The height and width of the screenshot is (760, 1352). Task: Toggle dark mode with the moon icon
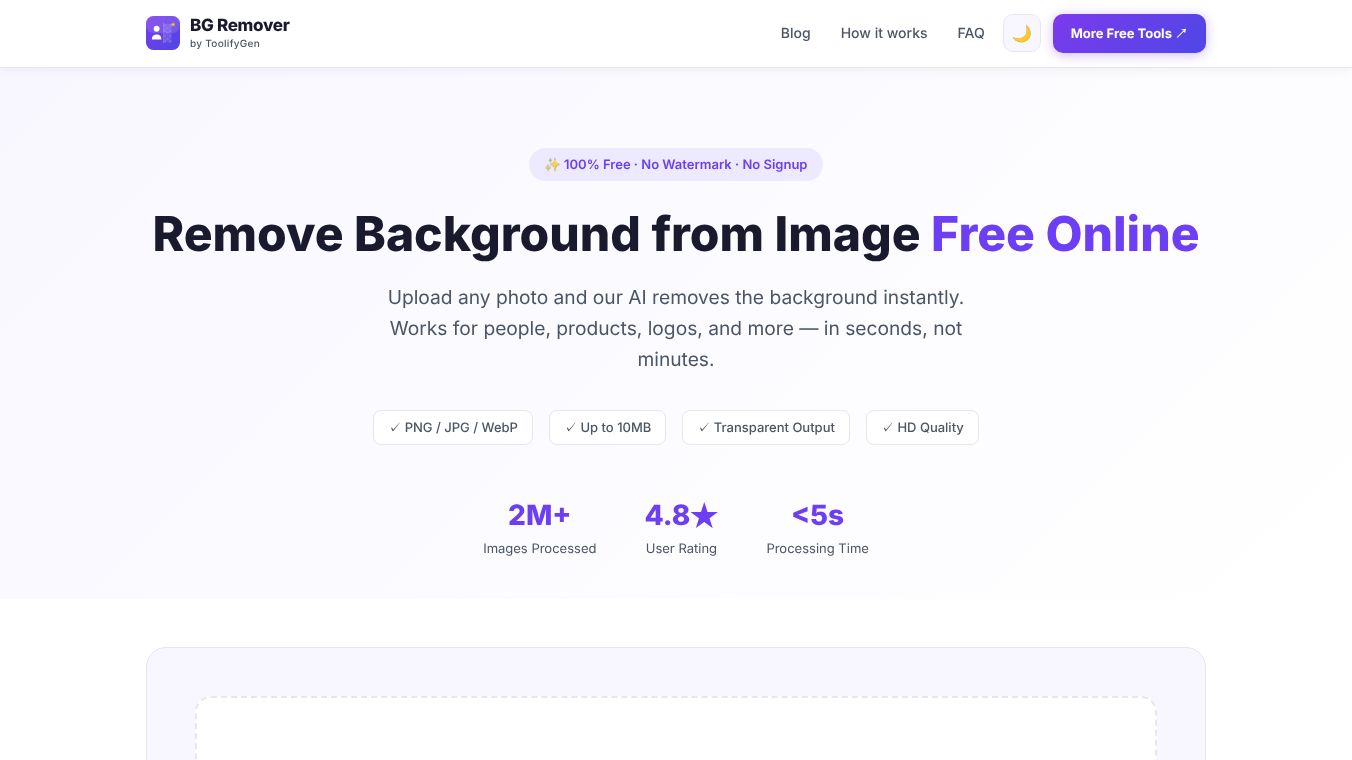tap(1021, 33)
